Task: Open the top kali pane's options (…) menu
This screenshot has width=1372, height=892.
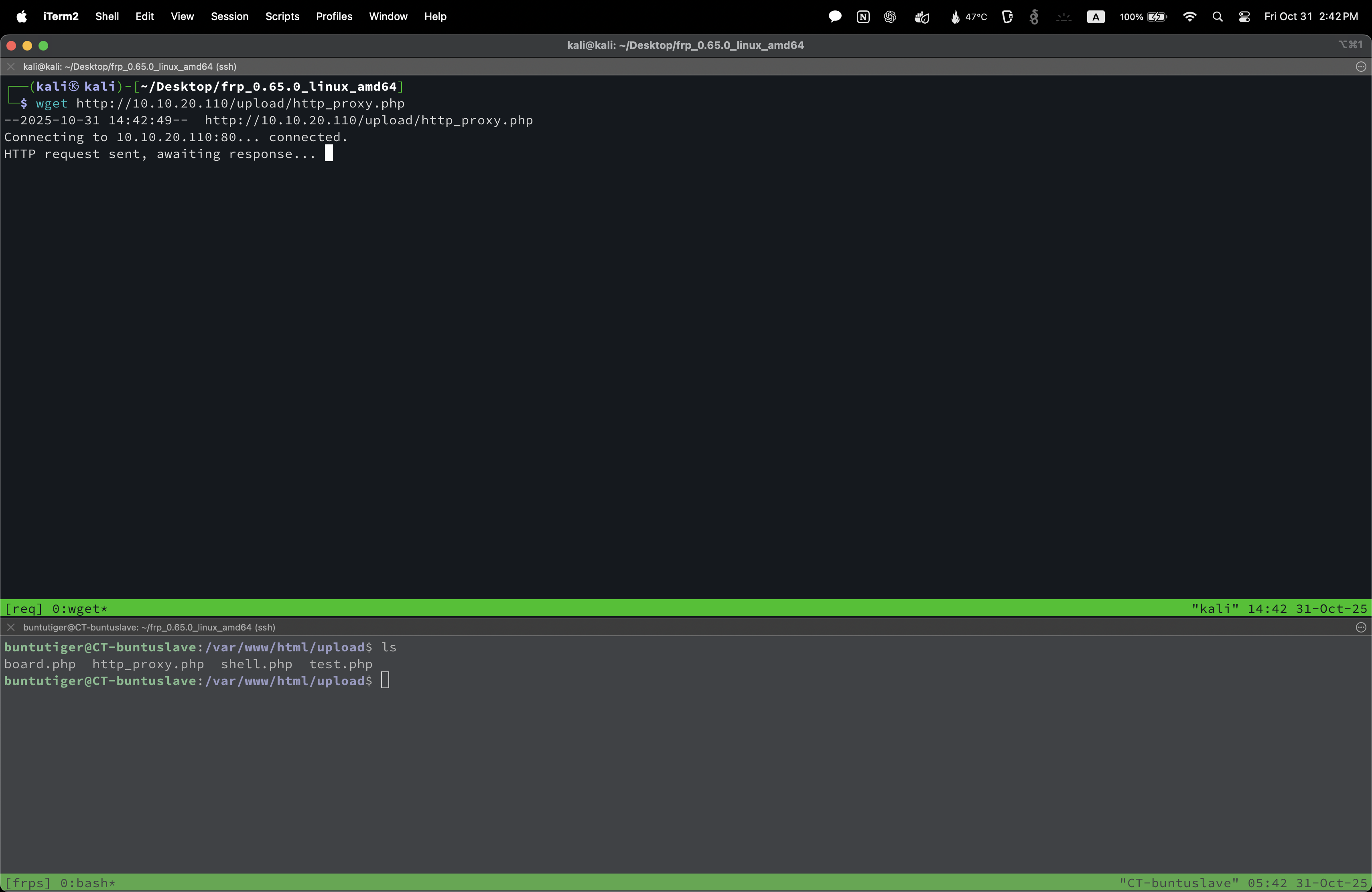Action: tap(1361, 67)
